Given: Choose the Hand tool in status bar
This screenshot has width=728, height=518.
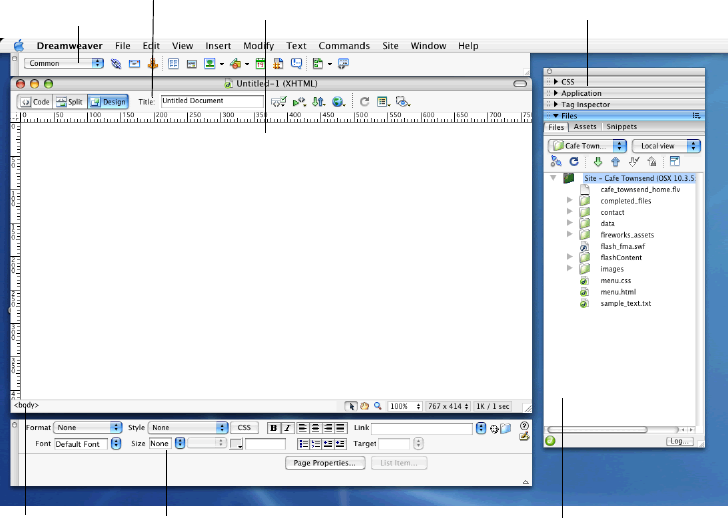Looking at the screenshot, I should coord(364,406).
